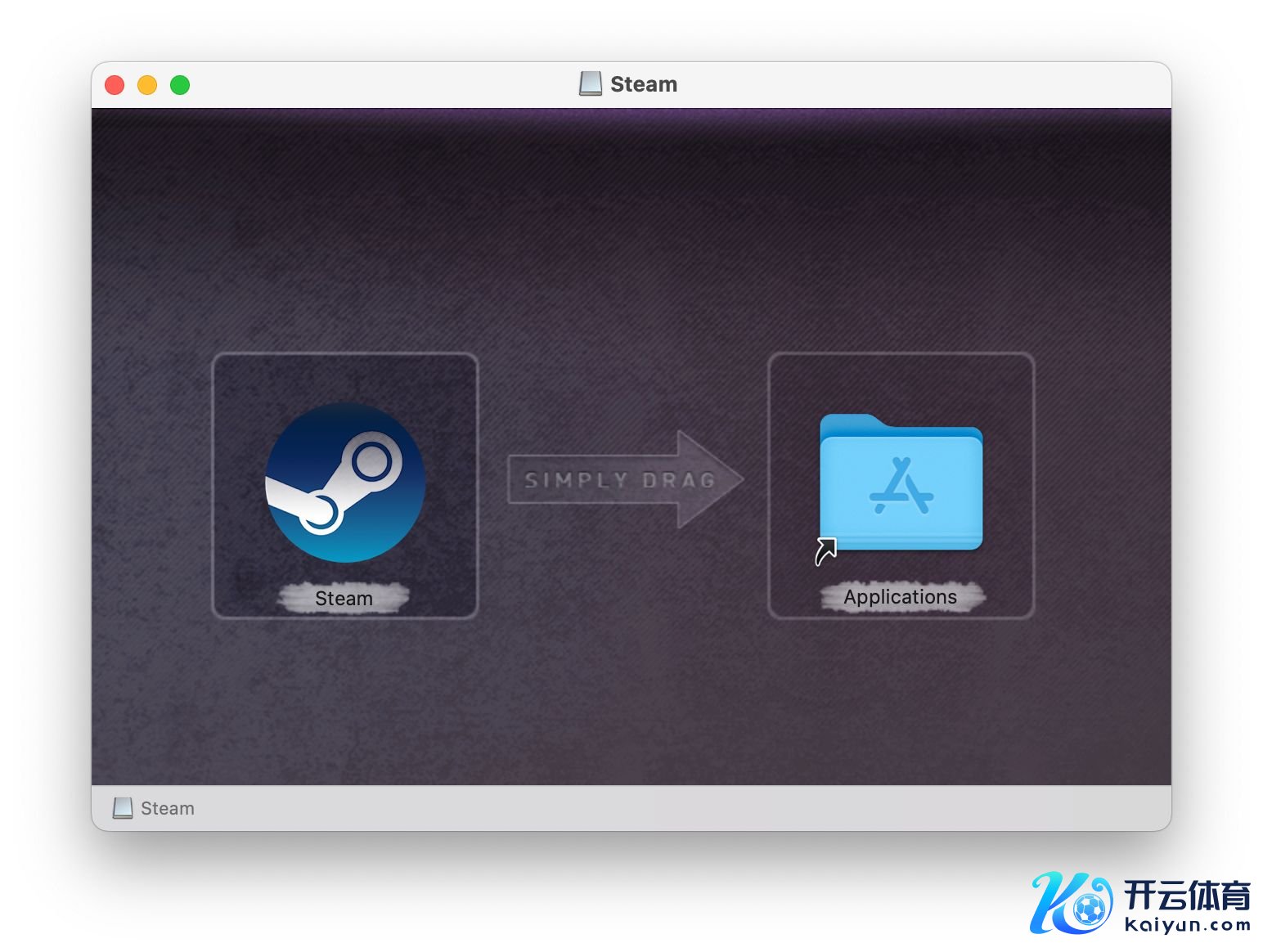Select the Applications folder shortcut icon

click(x=901, y=483)
